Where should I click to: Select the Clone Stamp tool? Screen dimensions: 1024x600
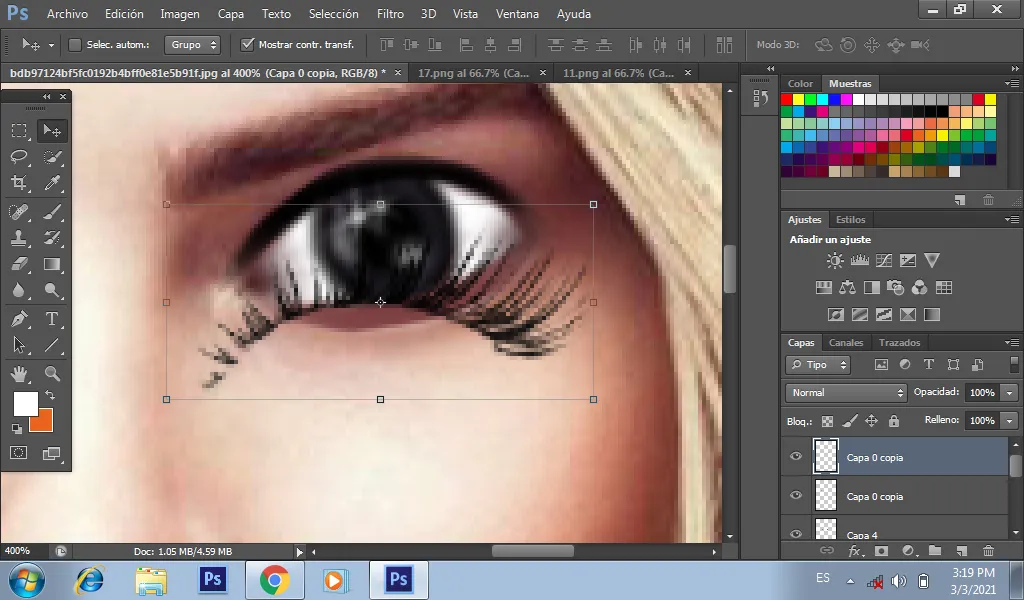pyautogui.click(x=20, y=238)
